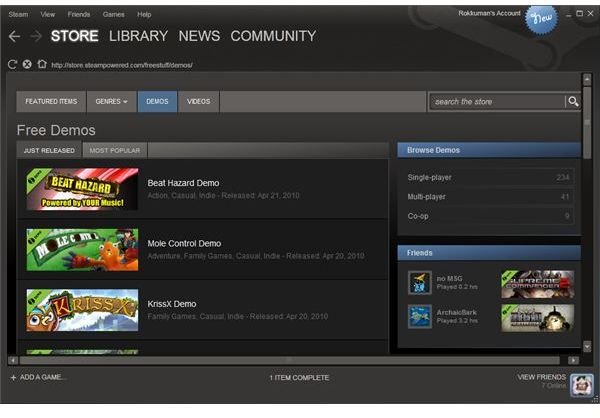Image resolution: width=600 pixels, height=418 pixels.
Task: Open the Featured Items tab
Action: click(x=51, y=101)
